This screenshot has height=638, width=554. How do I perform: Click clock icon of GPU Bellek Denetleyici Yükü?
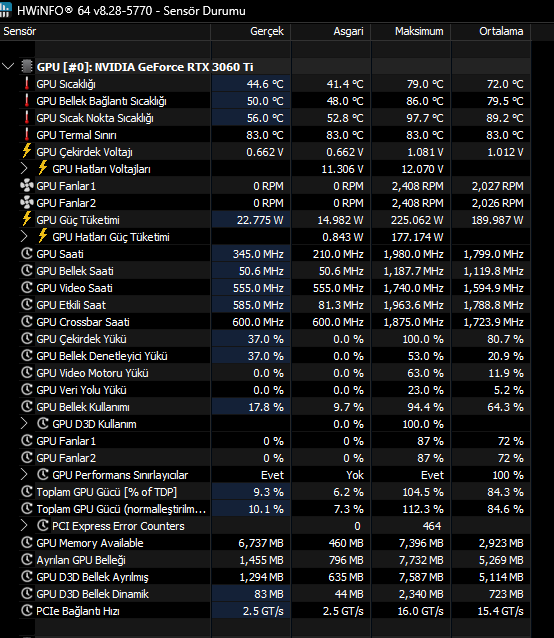click(x=27, y=356)
